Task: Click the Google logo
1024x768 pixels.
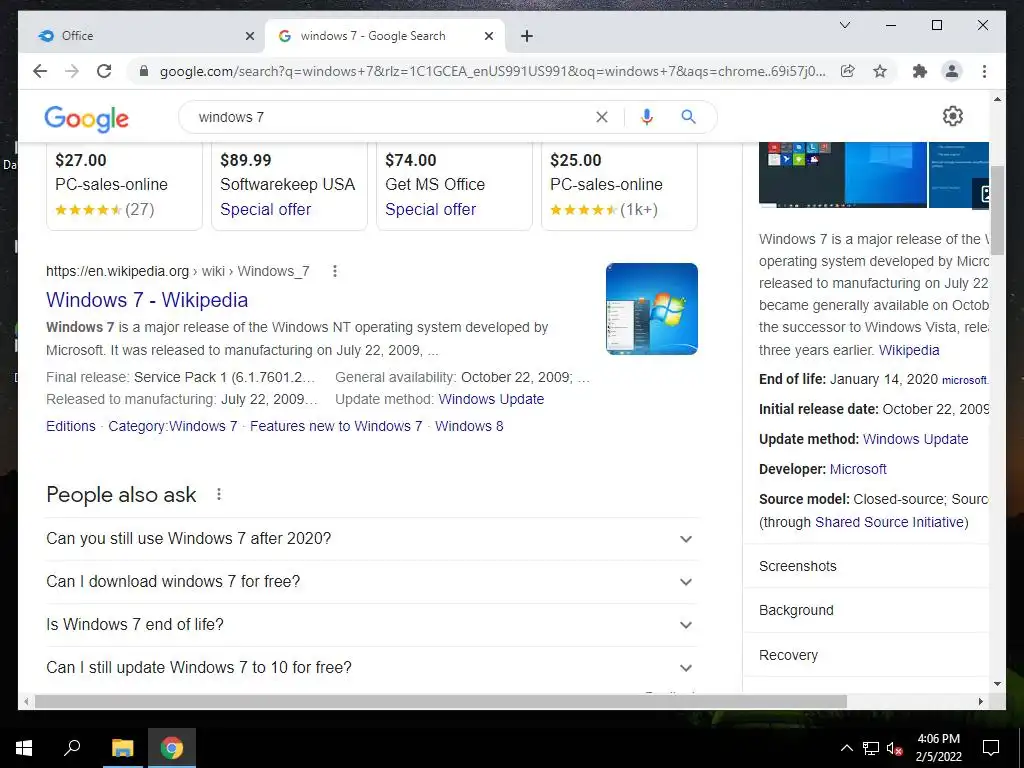Action: 86,119
